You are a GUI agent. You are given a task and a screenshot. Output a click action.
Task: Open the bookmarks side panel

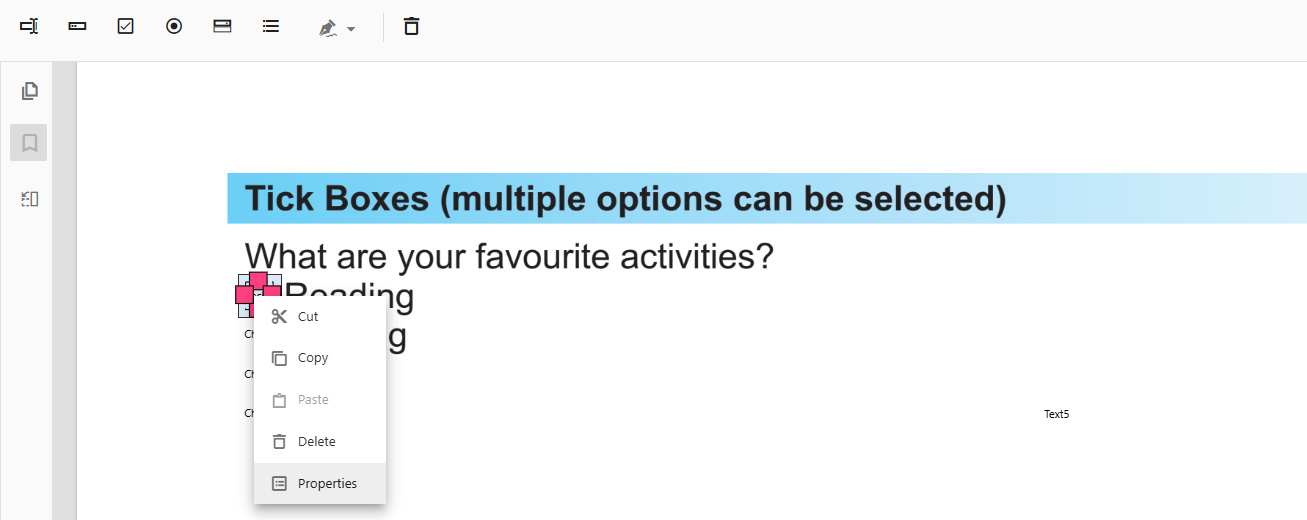pyautogui.click(x=29, y=143)
